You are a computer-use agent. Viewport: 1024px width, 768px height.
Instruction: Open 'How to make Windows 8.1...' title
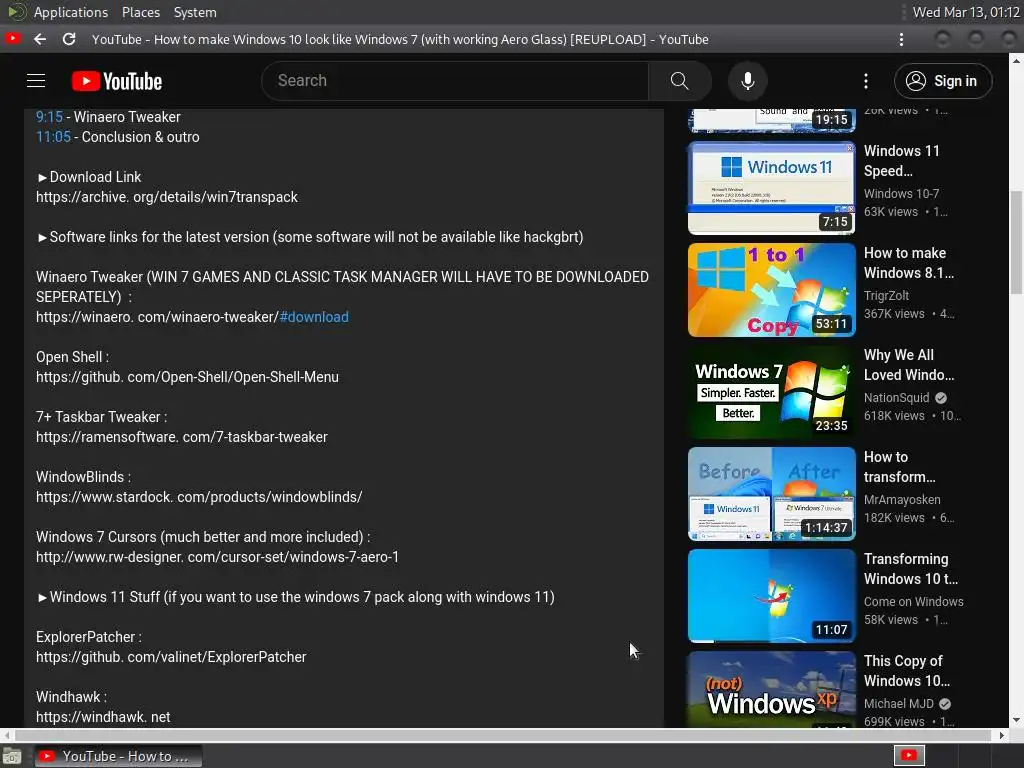[x=908, y=263]
